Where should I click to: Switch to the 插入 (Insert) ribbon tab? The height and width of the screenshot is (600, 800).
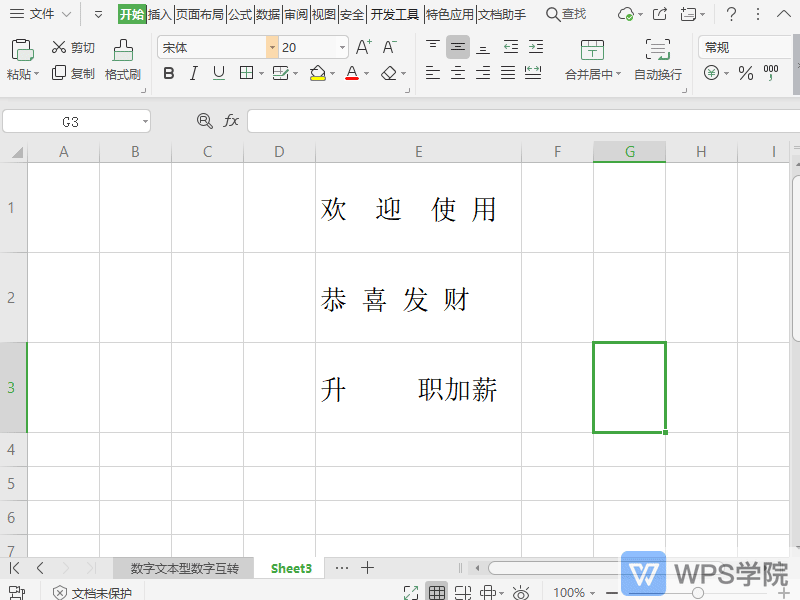(x=160, y=14)
